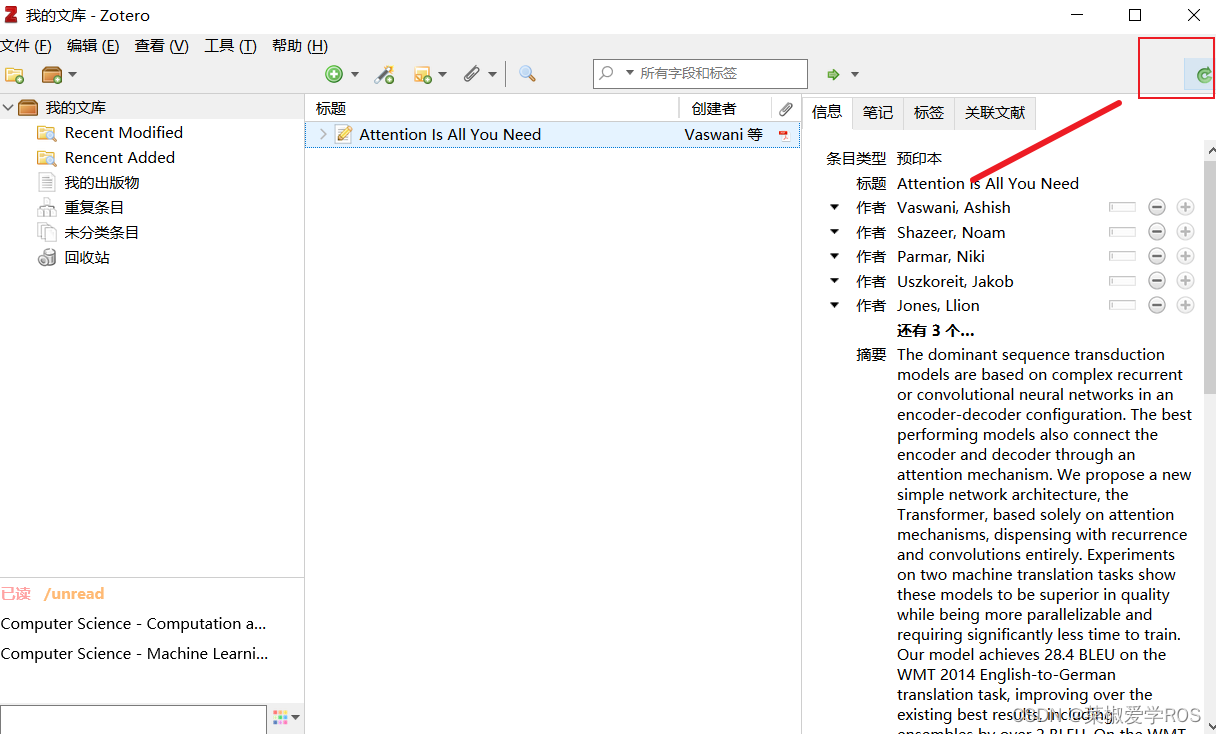This screenshot has height=734, width=1216.
Task: Remove author Vaswani, Ashish with minus icon
Action: point(1157,207)
